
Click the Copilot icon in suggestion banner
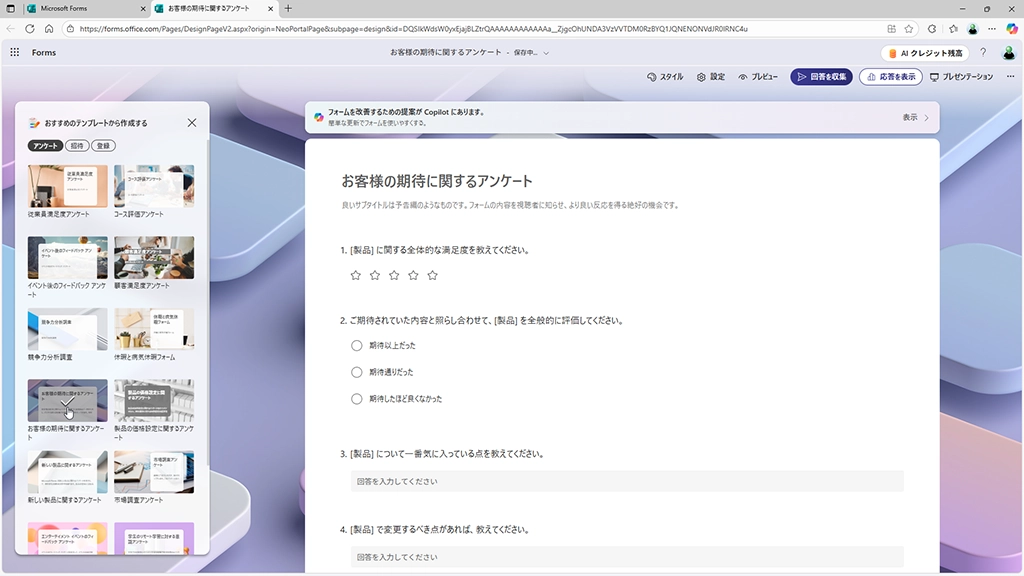point(319,117)
